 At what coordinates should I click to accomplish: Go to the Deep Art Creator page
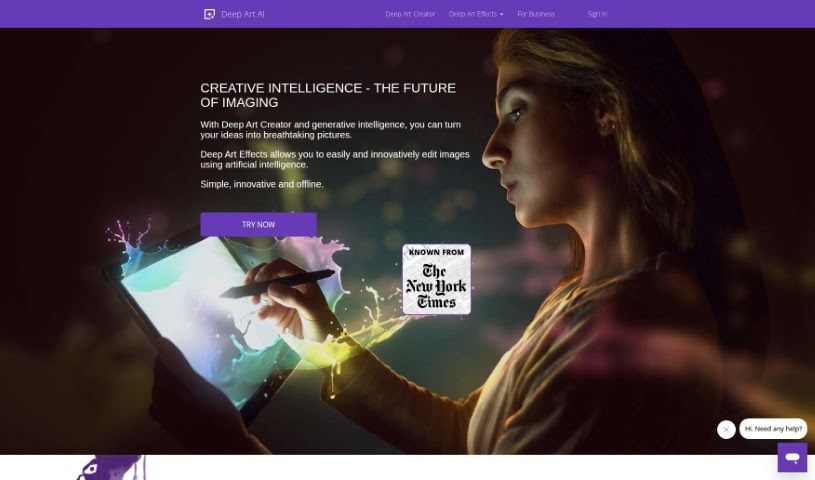pos(410,14)
